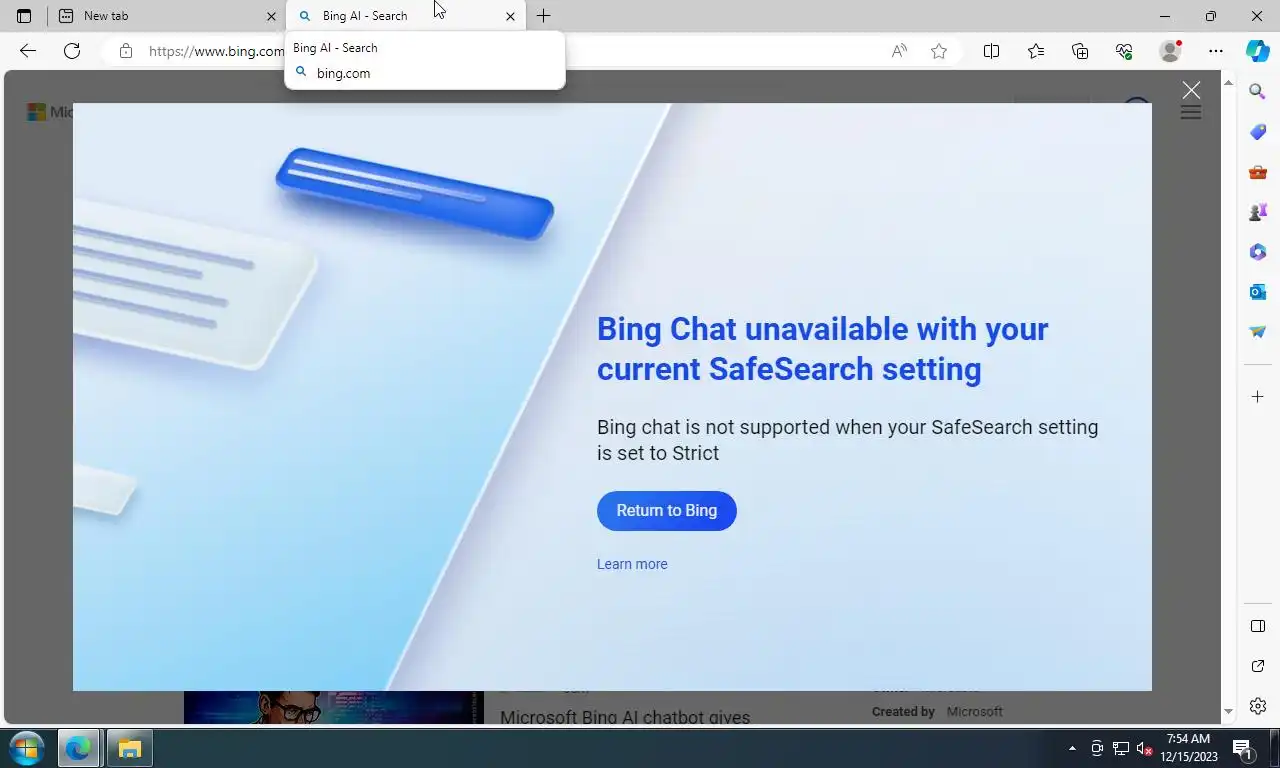Open Collections panel
Image resolution: width=1280 pixels, height=768 pixels.
pos(1080,51)
